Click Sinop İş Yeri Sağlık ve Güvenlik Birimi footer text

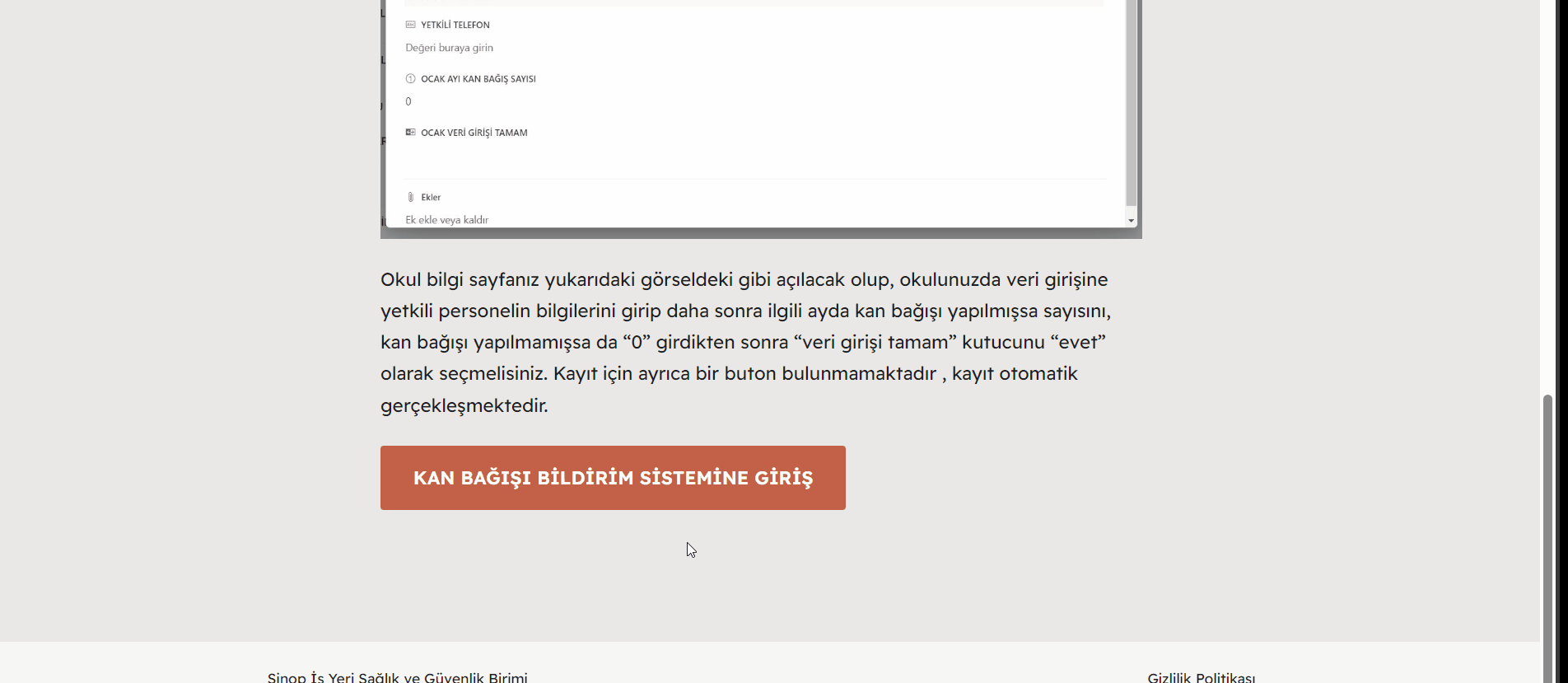coord(397,677)
